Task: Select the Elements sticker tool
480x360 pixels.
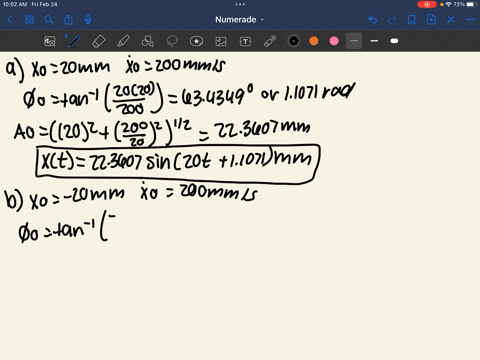Action: pos(196,41)
